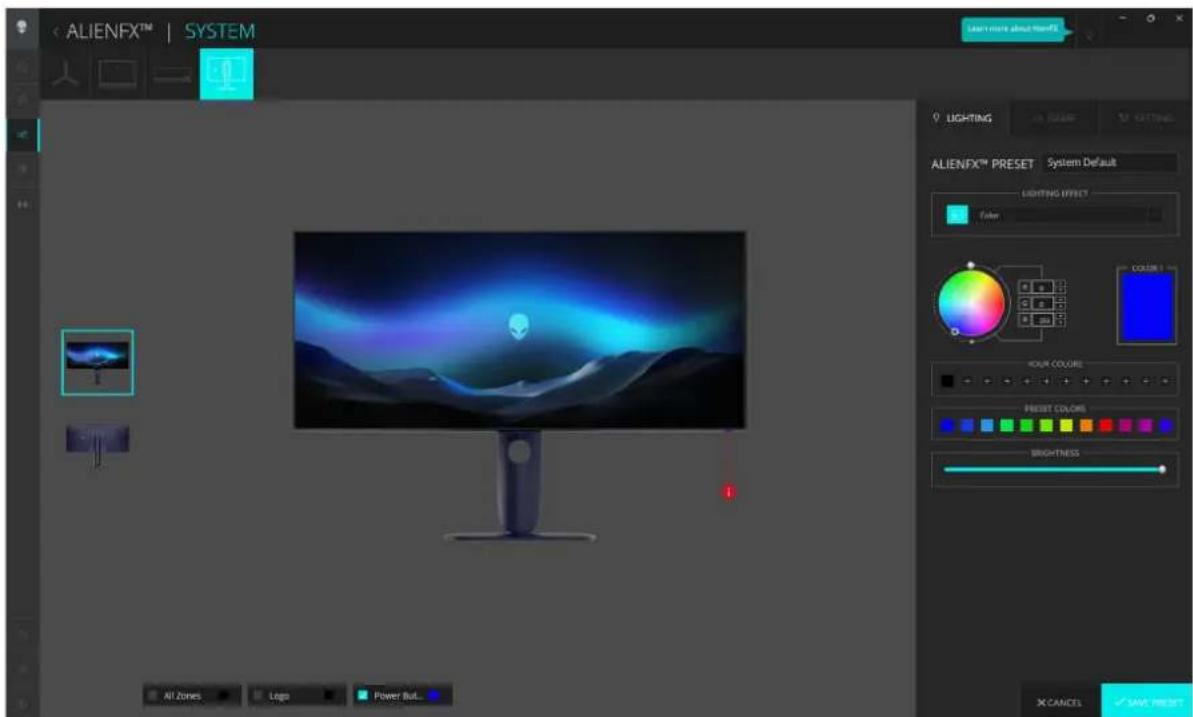
Task: Click dim icon beside Learn more banner
Action: pos(1090,34)
